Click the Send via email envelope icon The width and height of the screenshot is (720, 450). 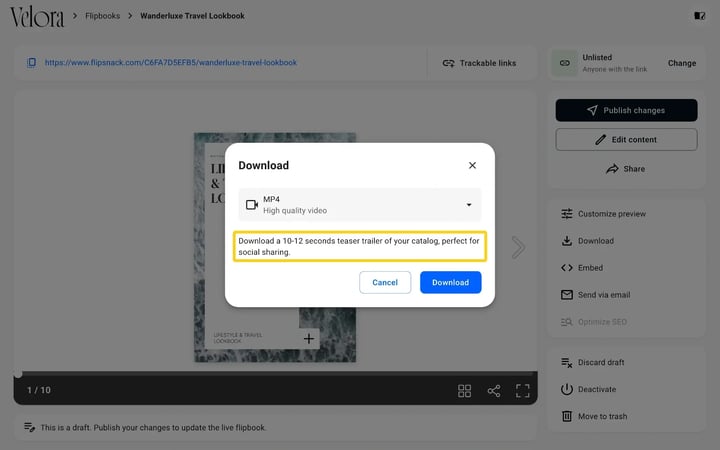567,295
